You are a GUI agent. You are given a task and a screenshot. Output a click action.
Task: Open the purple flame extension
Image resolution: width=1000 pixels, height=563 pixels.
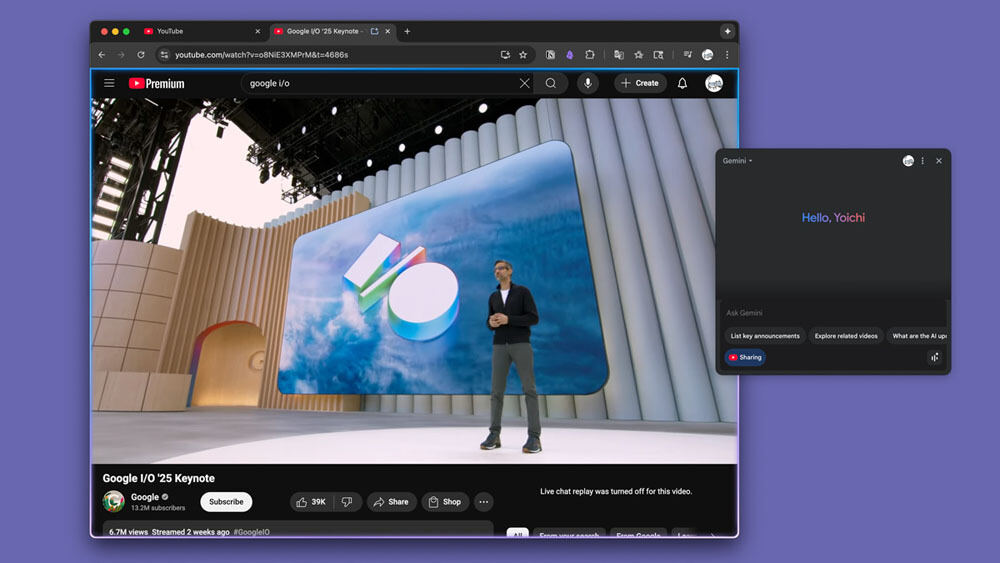click(x=570, y=55)
